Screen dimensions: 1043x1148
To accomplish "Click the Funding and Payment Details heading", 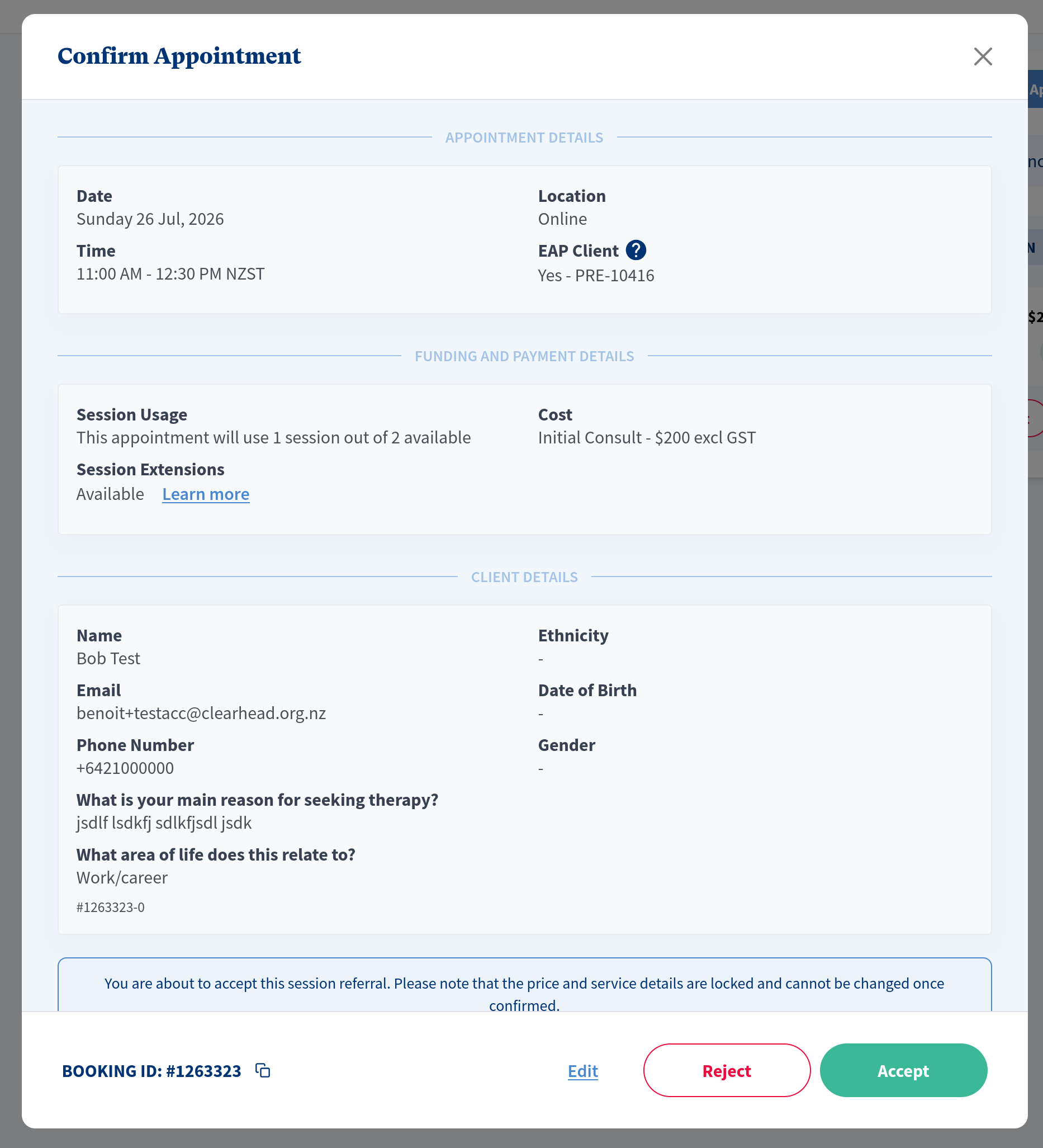I will point(524,356).
